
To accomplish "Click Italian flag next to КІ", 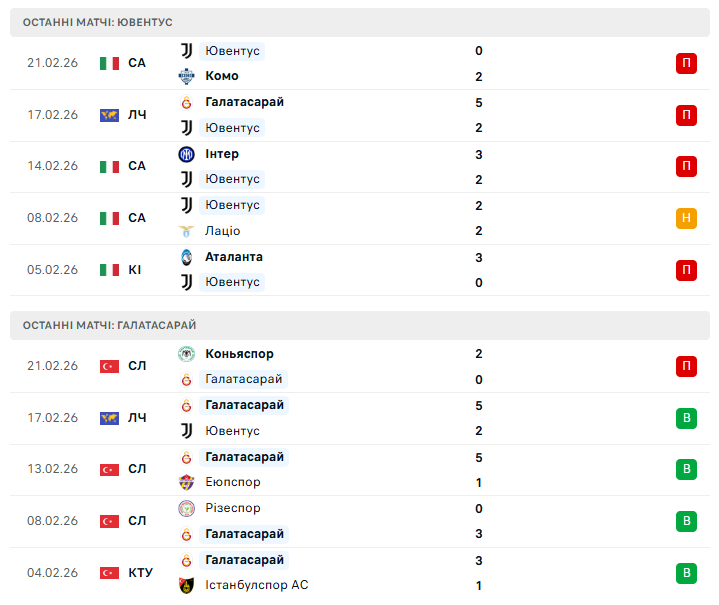I will point(109,270).
